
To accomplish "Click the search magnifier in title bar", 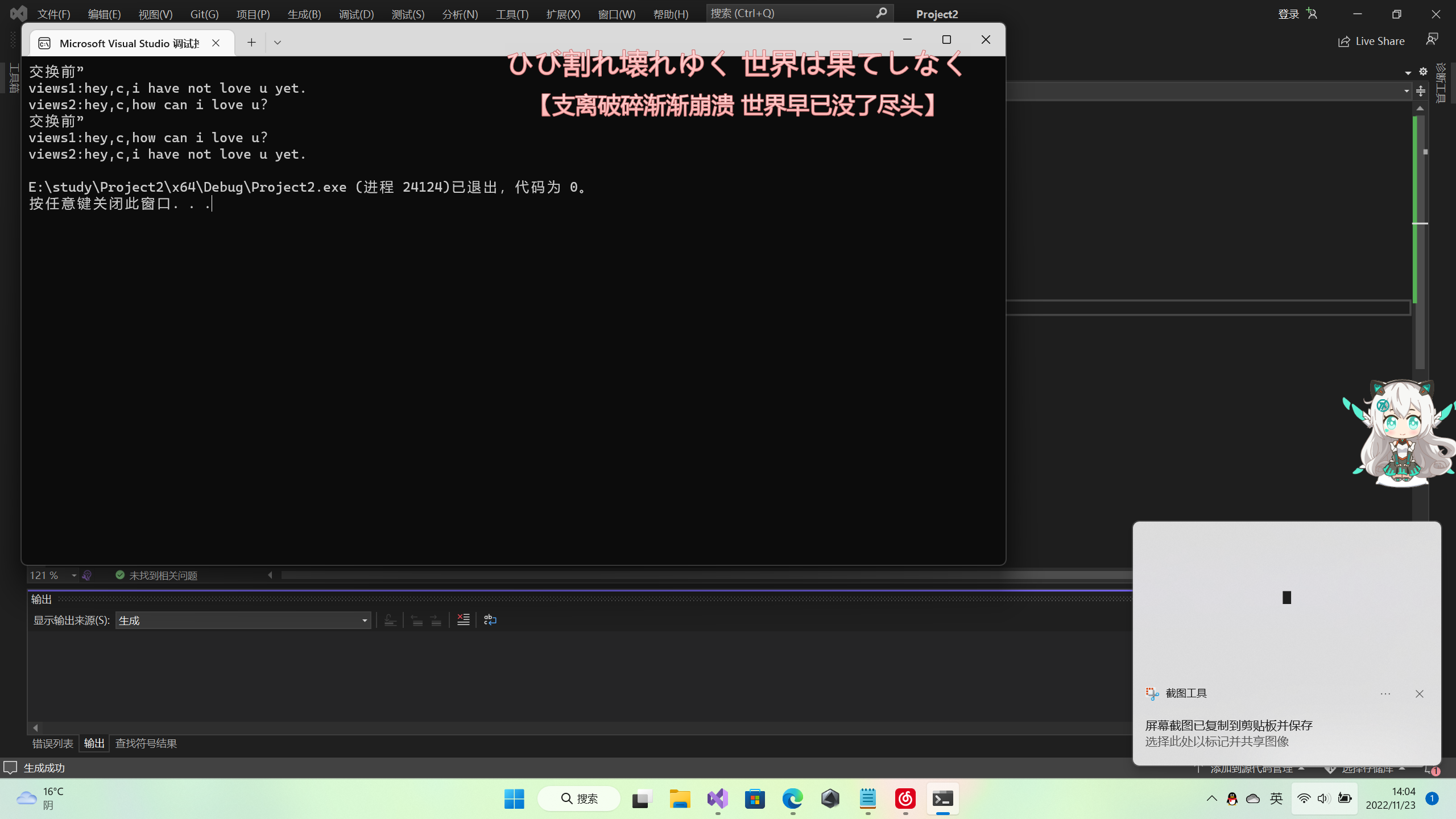I will pyautogui.click(x=881, y=13).
